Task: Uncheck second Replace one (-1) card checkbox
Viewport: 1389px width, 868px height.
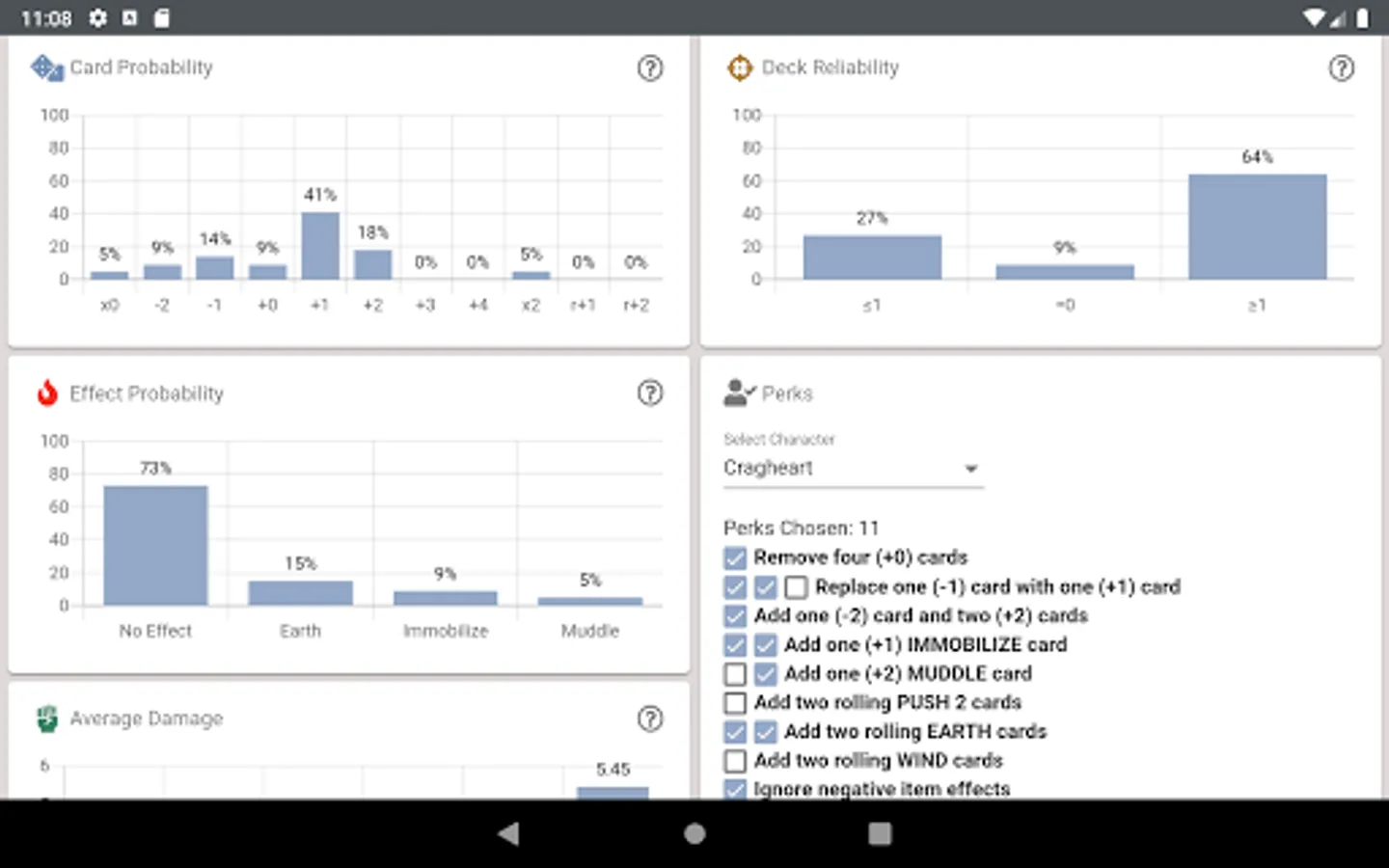Action: pos(766,586)
